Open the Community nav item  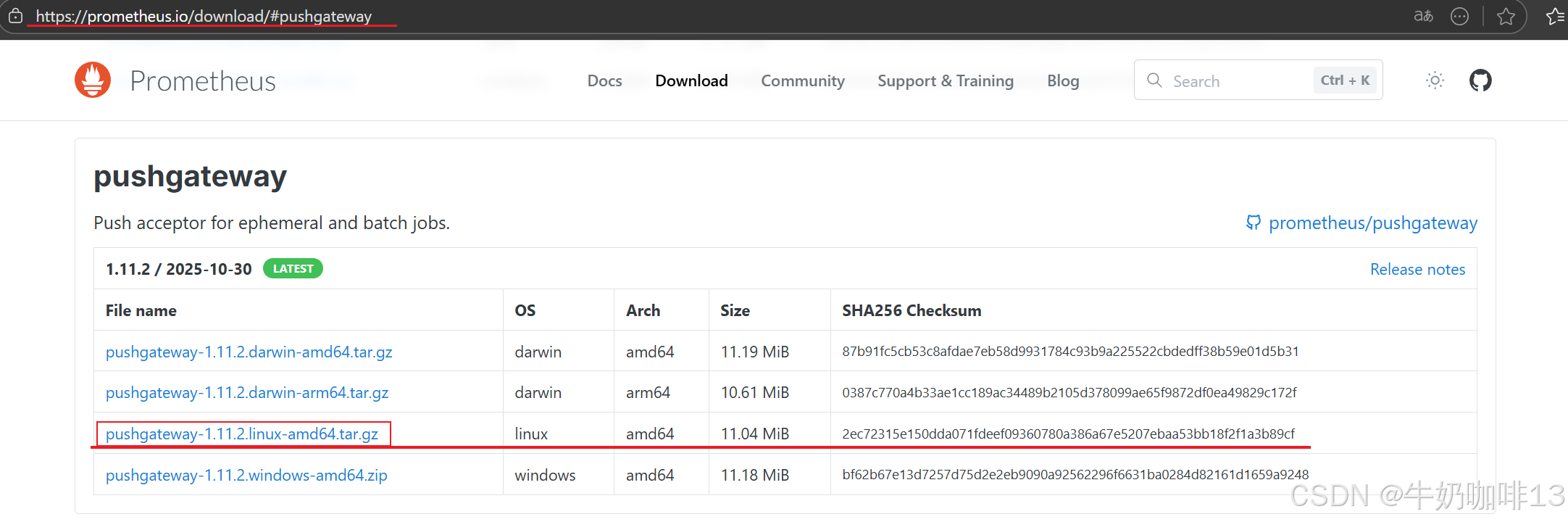(x=803, y=80)
